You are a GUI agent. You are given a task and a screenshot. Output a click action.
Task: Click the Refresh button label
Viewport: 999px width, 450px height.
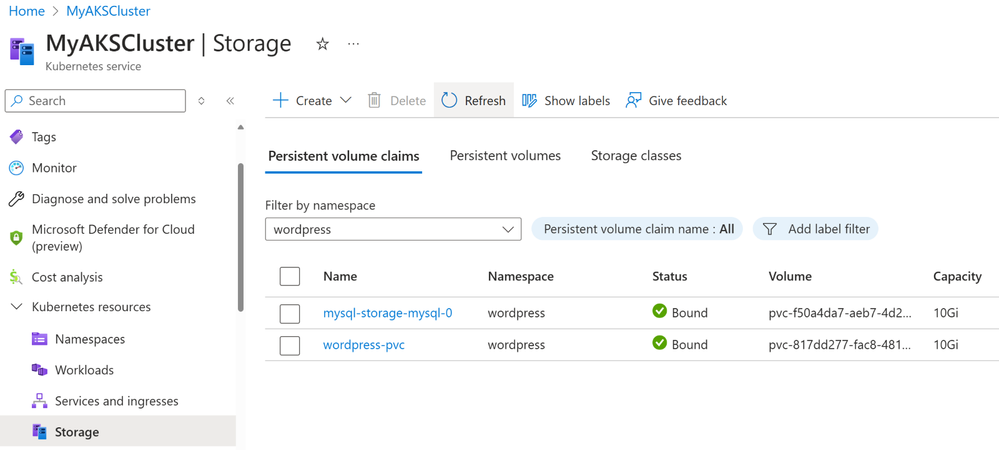(485, 101)
